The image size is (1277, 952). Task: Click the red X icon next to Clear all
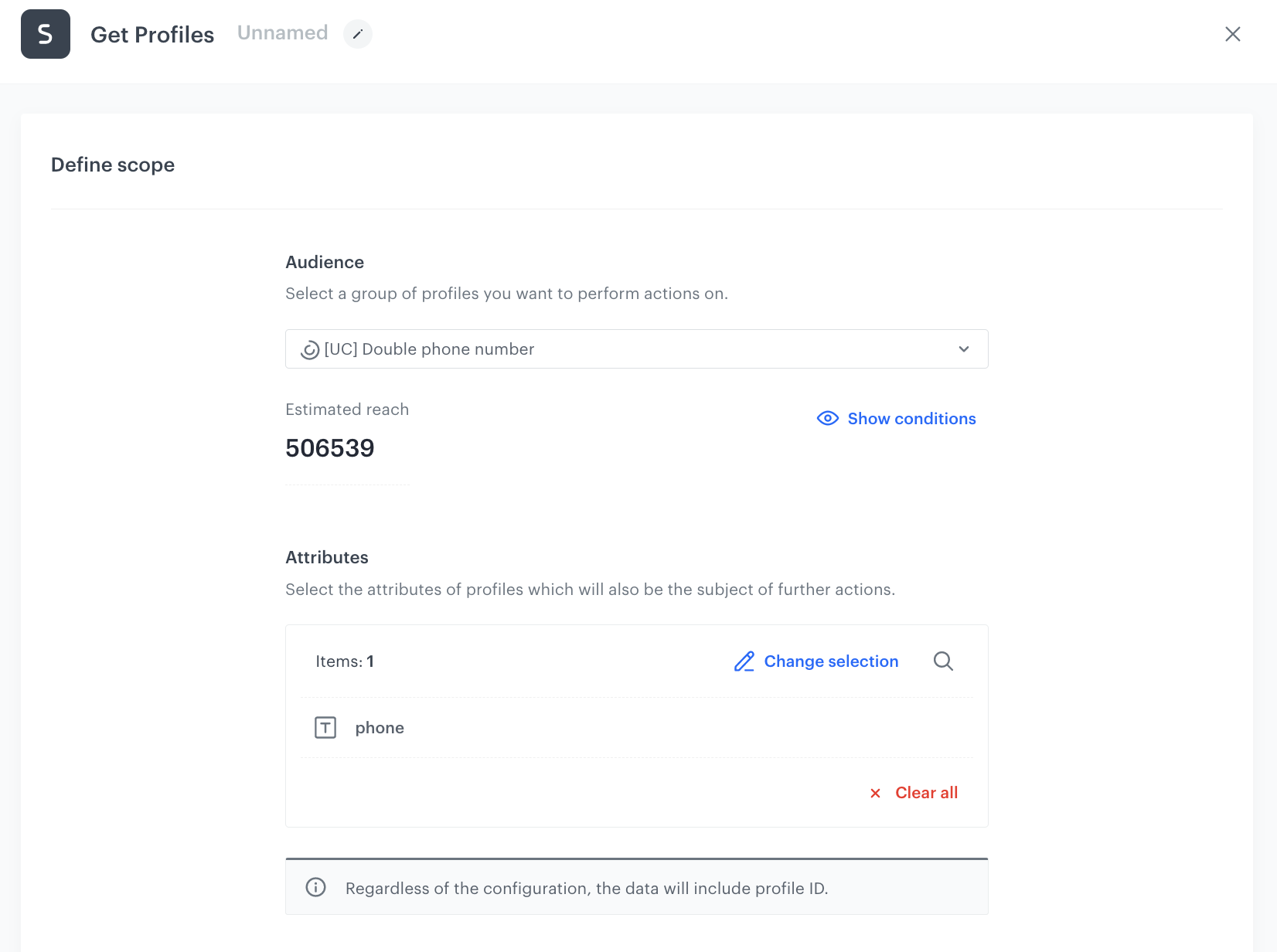(x=875, y=793)
